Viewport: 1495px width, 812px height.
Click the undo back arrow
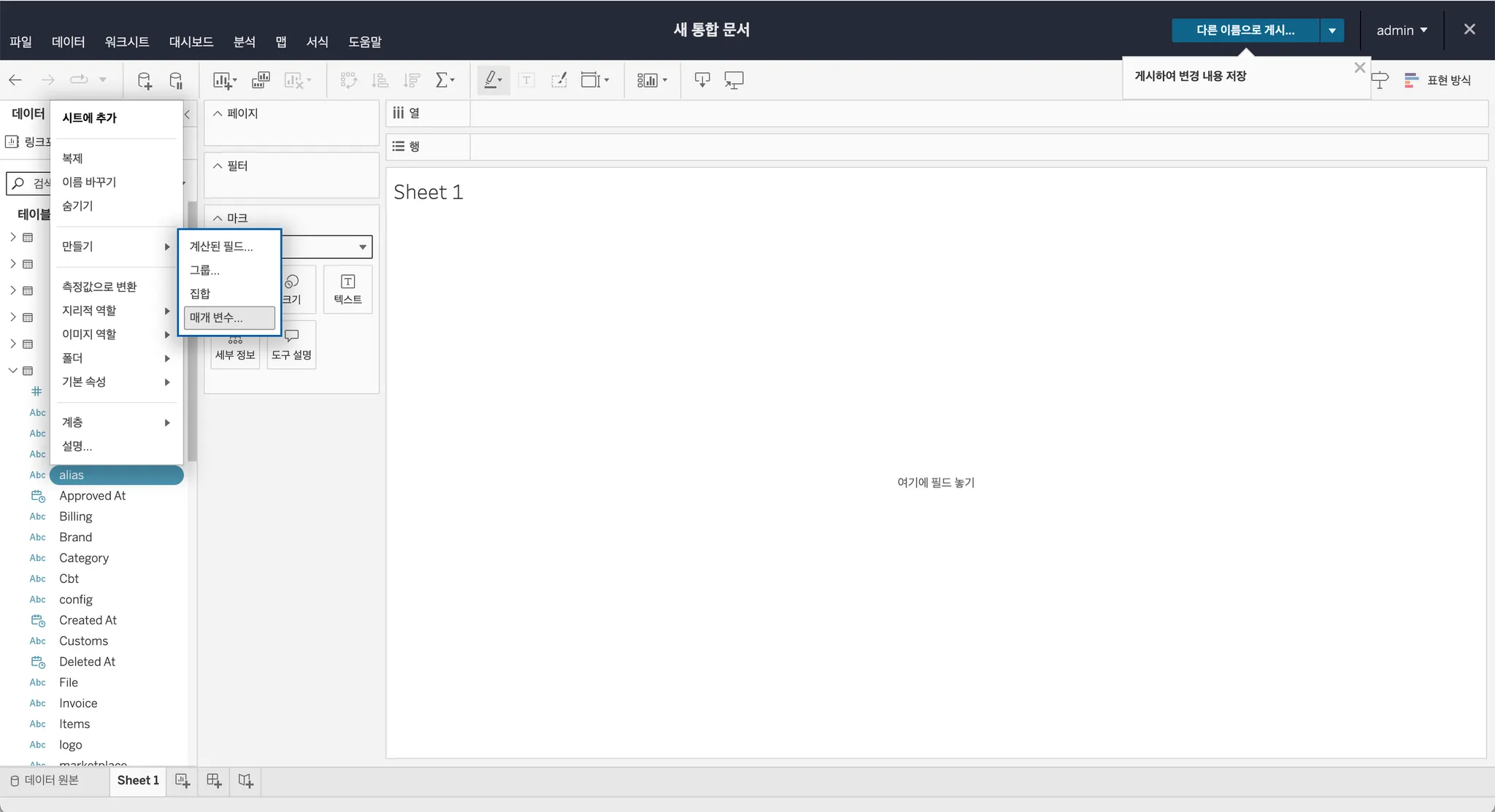(x=15, y=80)
